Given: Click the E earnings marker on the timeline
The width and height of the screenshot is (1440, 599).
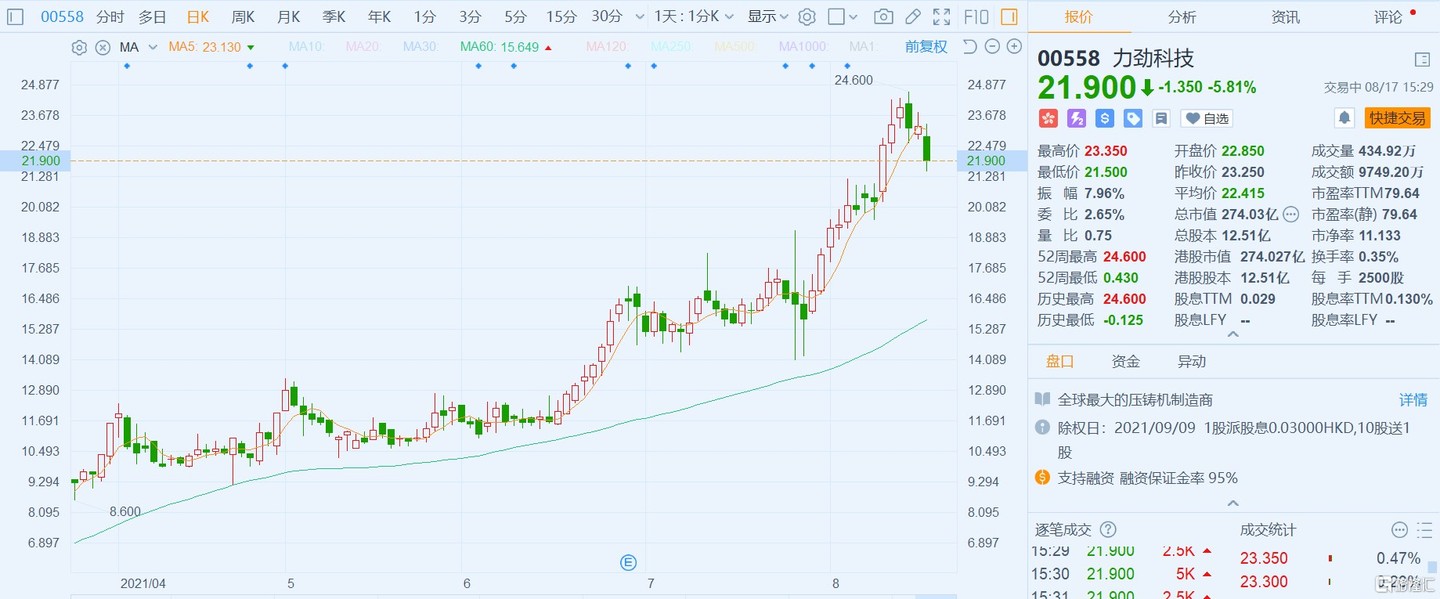Looking at the screenshot, I should pyautogui.click(x=629, y=562).
